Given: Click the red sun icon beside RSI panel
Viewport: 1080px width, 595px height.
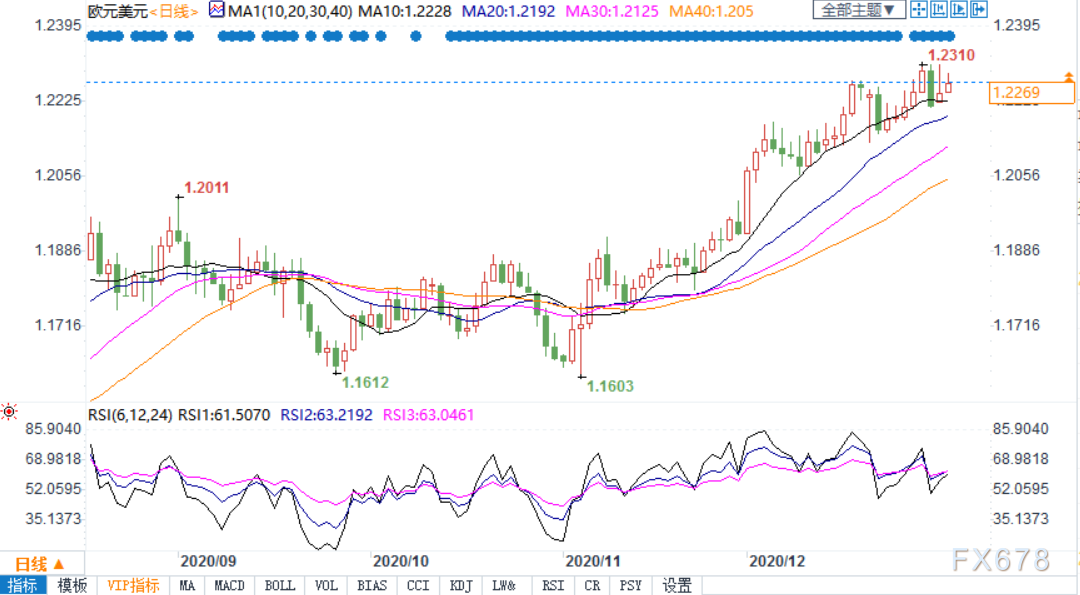Looking at the screenshot, I should coord(9,411).
